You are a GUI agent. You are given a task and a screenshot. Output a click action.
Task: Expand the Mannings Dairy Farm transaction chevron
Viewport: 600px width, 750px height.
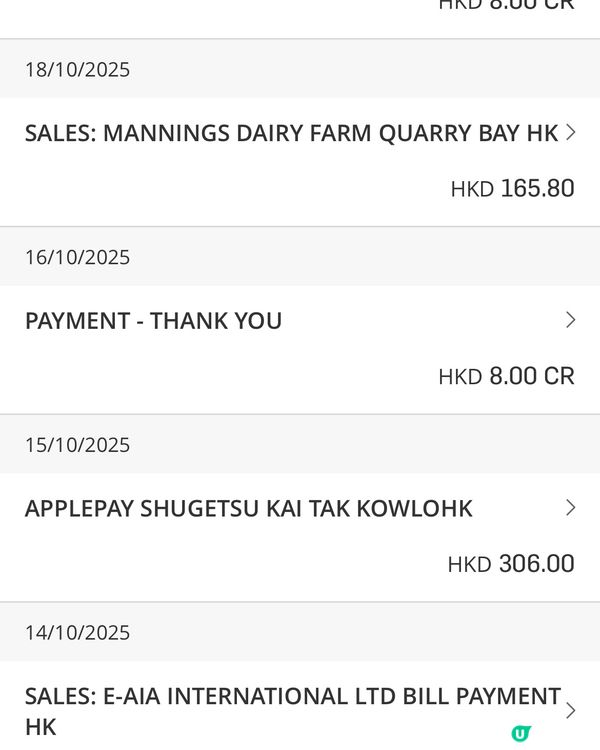pyautogui.click(x=570, y=132)
